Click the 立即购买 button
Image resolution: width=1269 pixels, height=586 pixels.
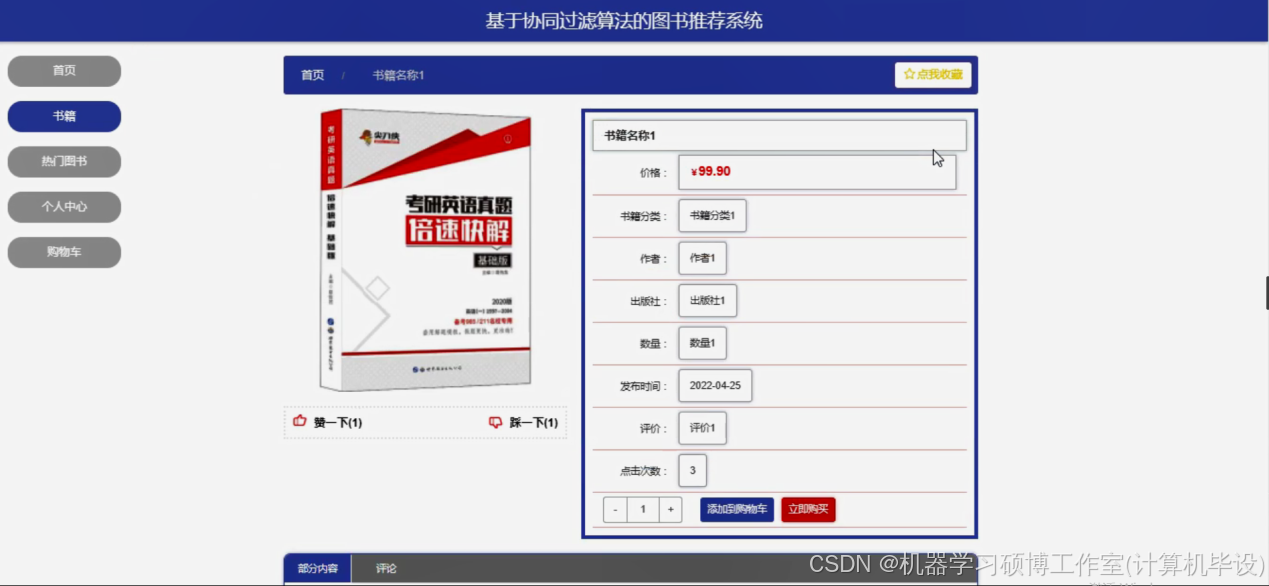pyautogui.click(x=808, y=509)
